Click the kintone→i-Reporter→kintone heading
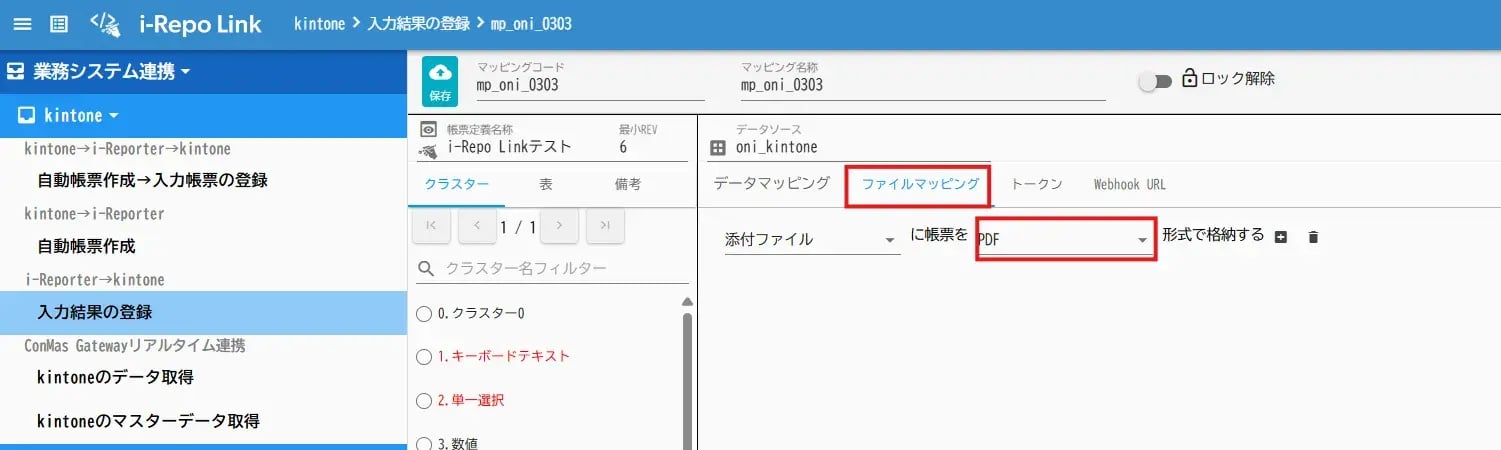This screenshot has height=450, width=1501. point(127,149)
